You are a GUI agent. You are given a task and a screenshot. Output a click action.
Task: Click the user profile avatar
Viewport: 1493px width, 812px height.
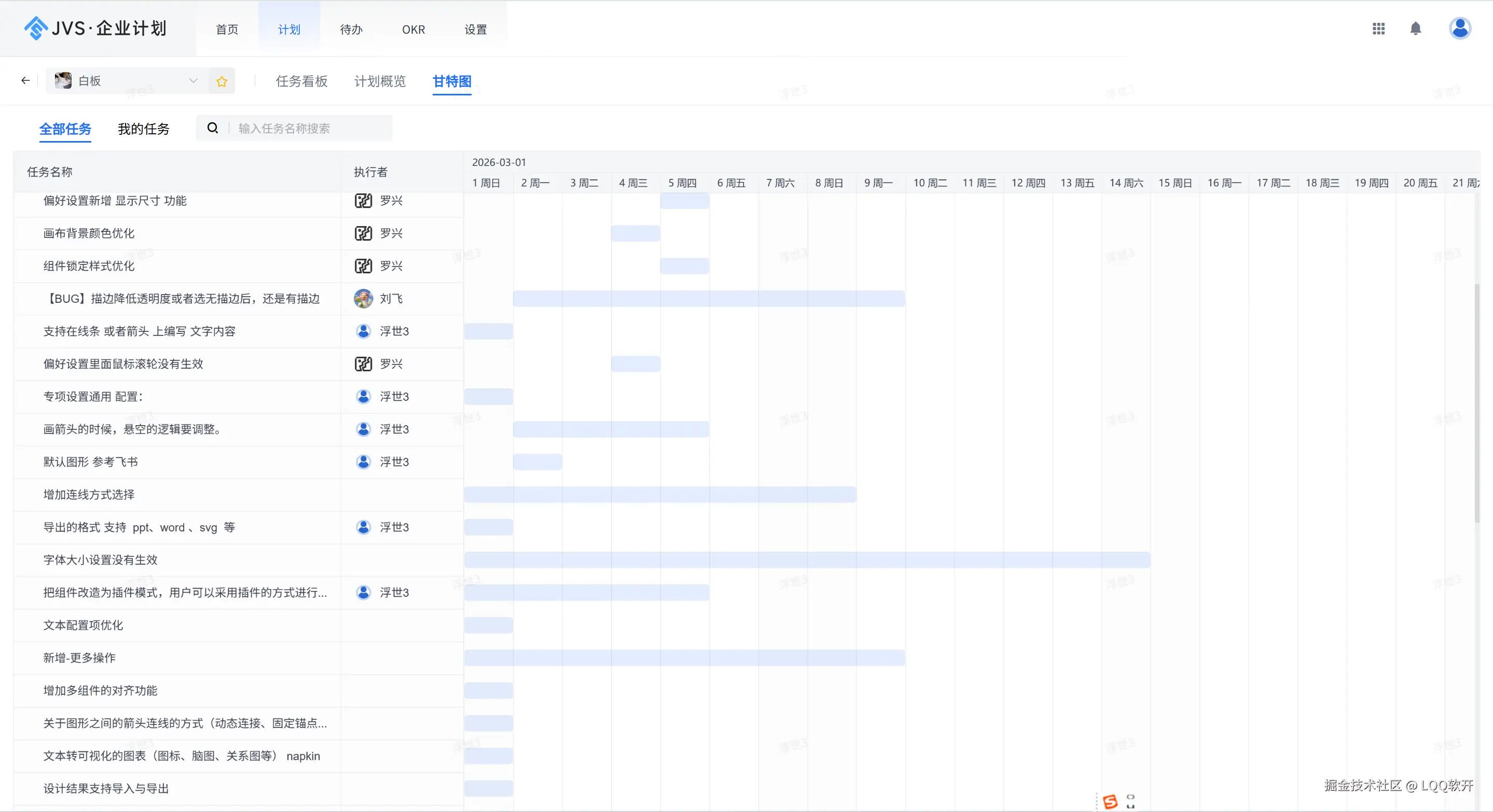coord(1459,29)
